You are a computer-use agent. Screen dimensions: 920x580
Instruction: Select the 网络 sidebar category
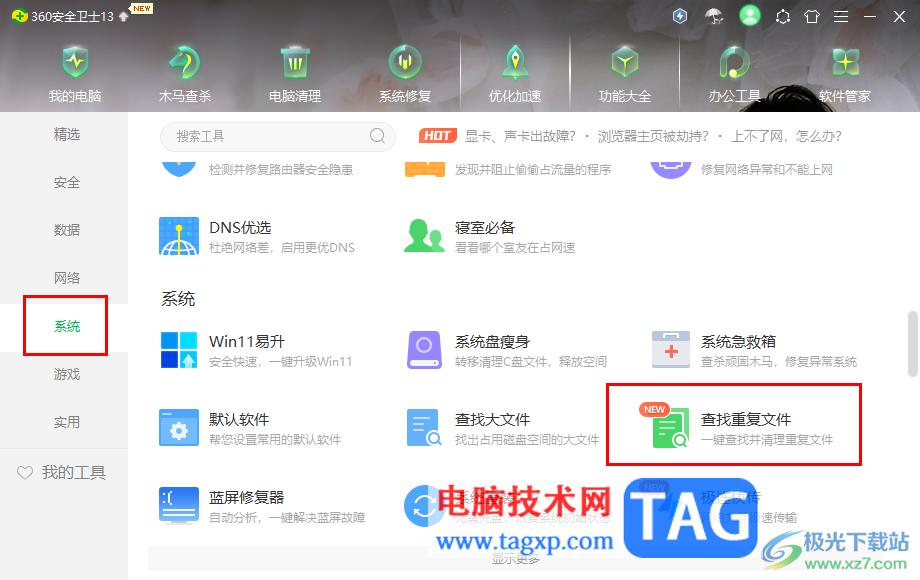(x=67, y=278)
